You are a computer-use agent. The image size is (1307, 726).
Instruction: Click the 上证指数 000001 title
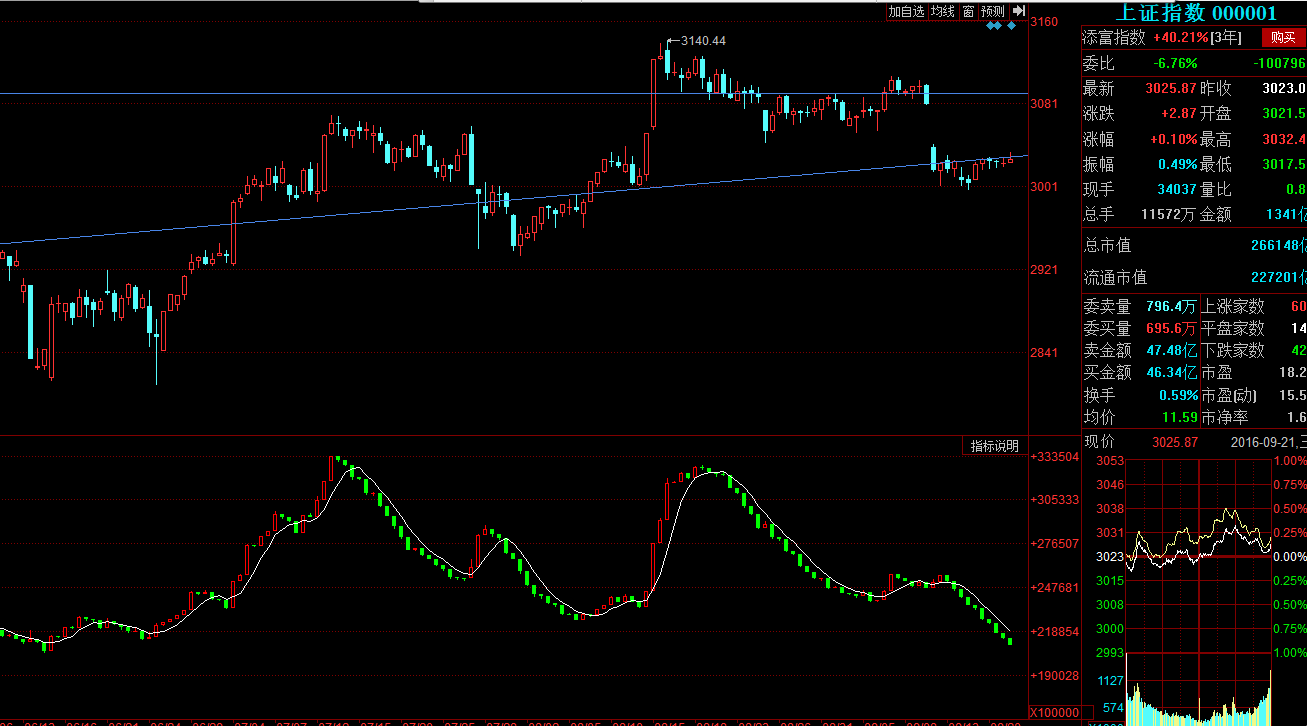pos(1196,12)
